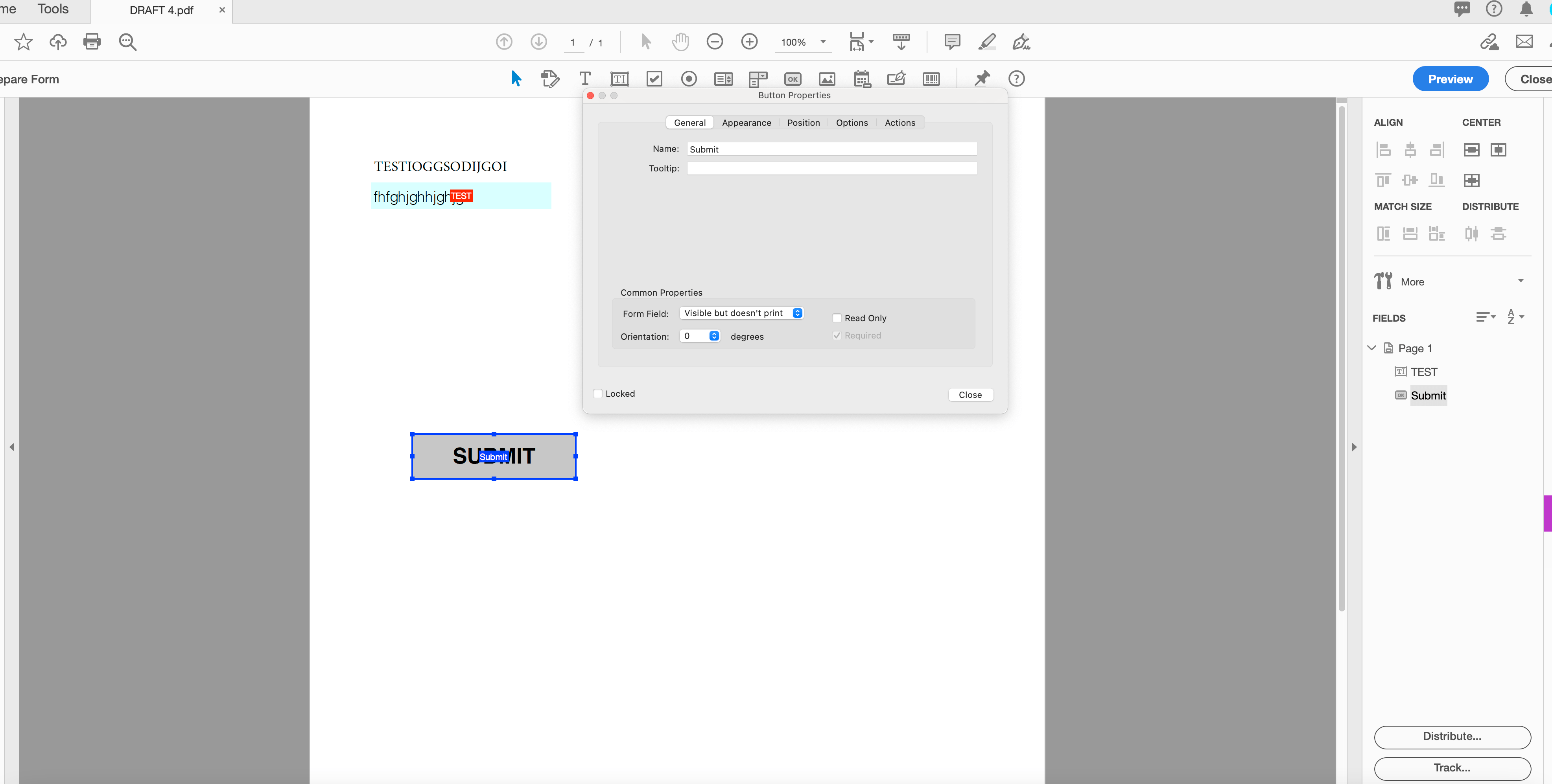Select the Text Field tool
Viewport: 1552px width, 784px height.
pyautogui.click(x=619, y=79)
